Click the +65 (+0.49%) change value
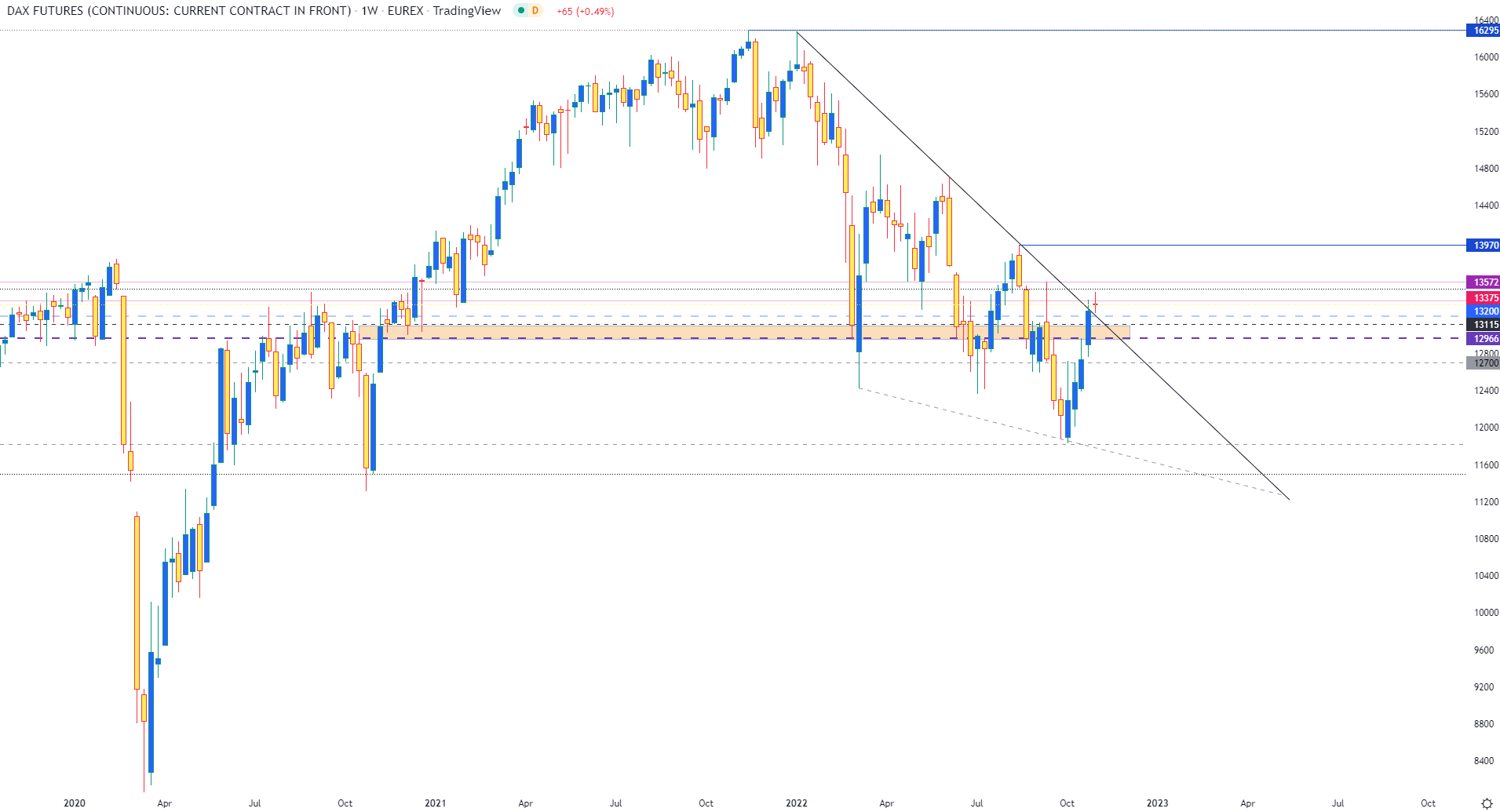Image resolution: width=1500 pixels, height=812 pixels. coord(586,12)
